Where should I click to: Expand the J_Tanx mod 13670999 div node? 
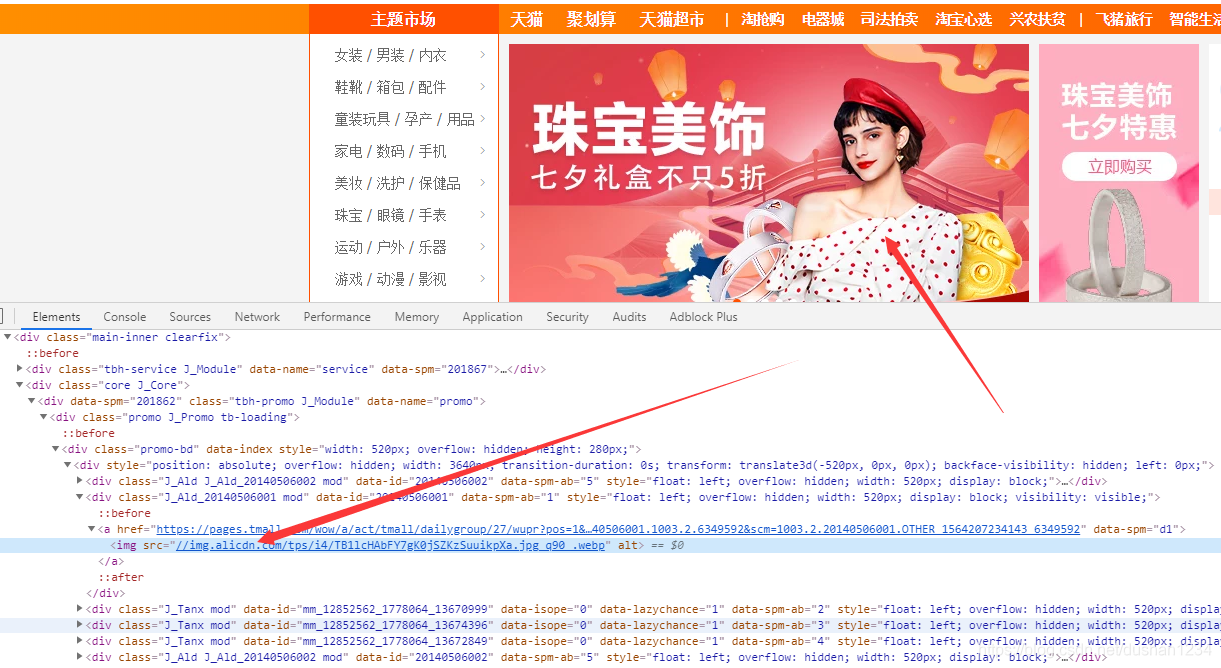tap(80, 609)
